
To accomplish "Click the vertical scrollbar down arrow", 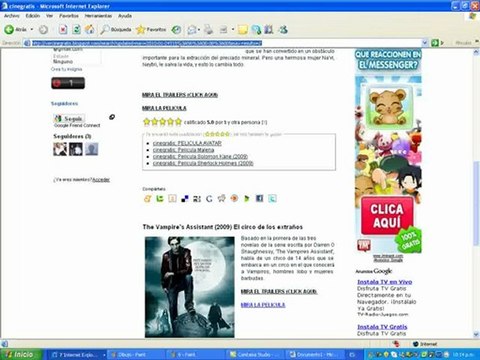I will (476, 334).
